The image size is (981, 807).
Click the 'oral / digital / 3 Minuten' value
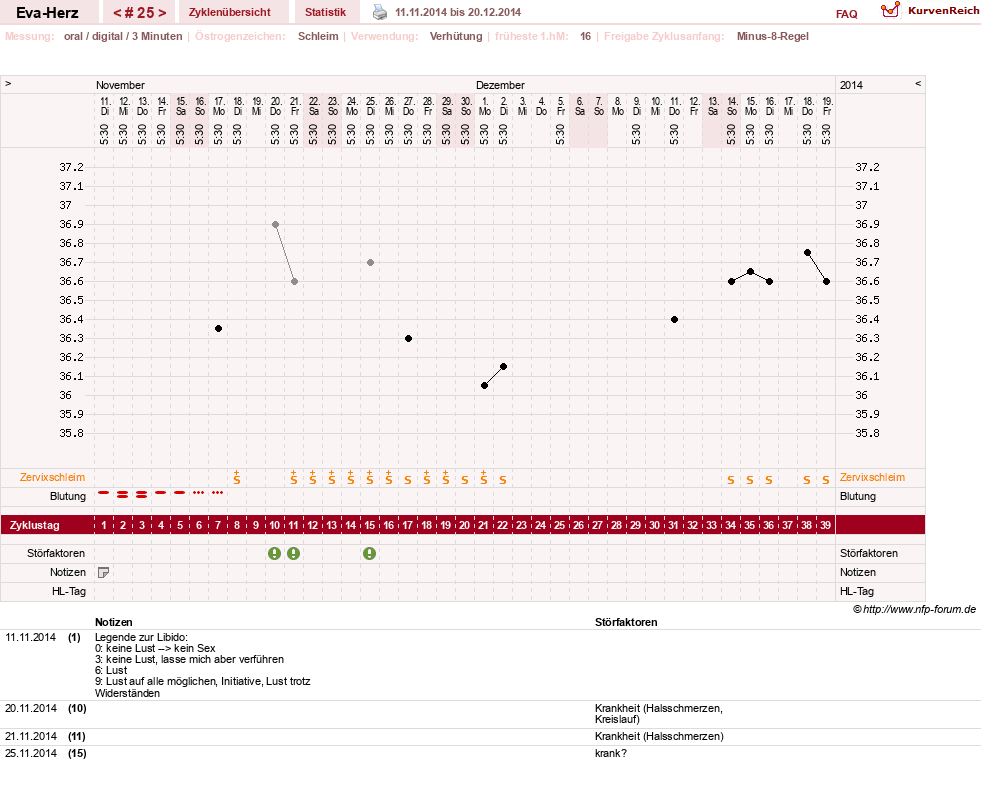point(123,36)
